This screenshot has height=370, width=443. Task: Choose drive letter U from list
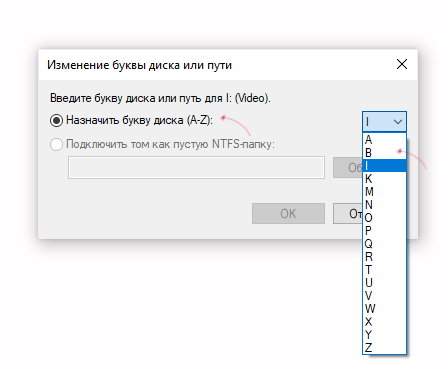coord(384,283)
